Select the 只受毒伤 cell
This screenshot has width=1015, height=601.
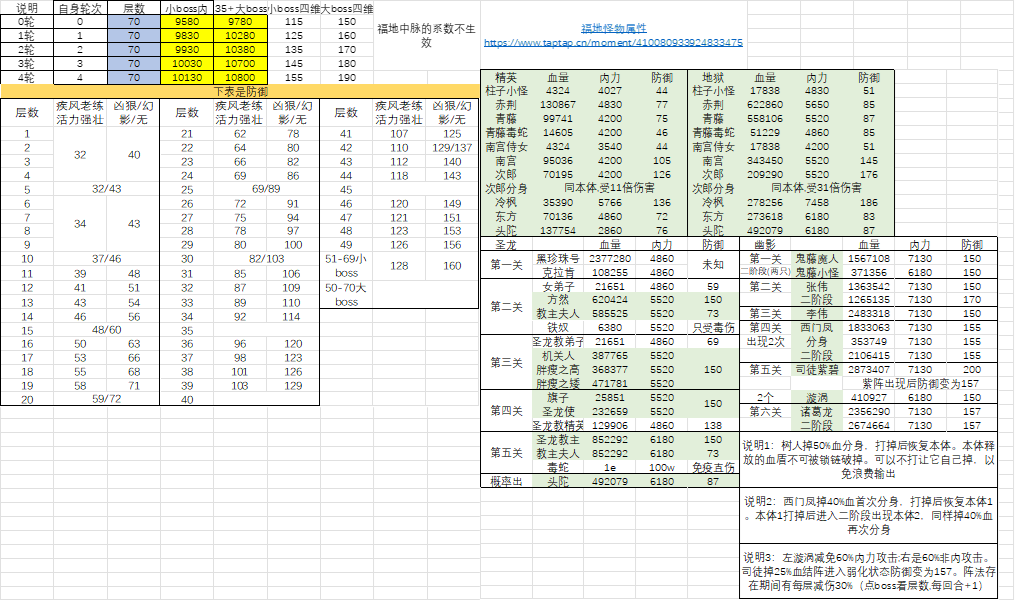point(713,328)
